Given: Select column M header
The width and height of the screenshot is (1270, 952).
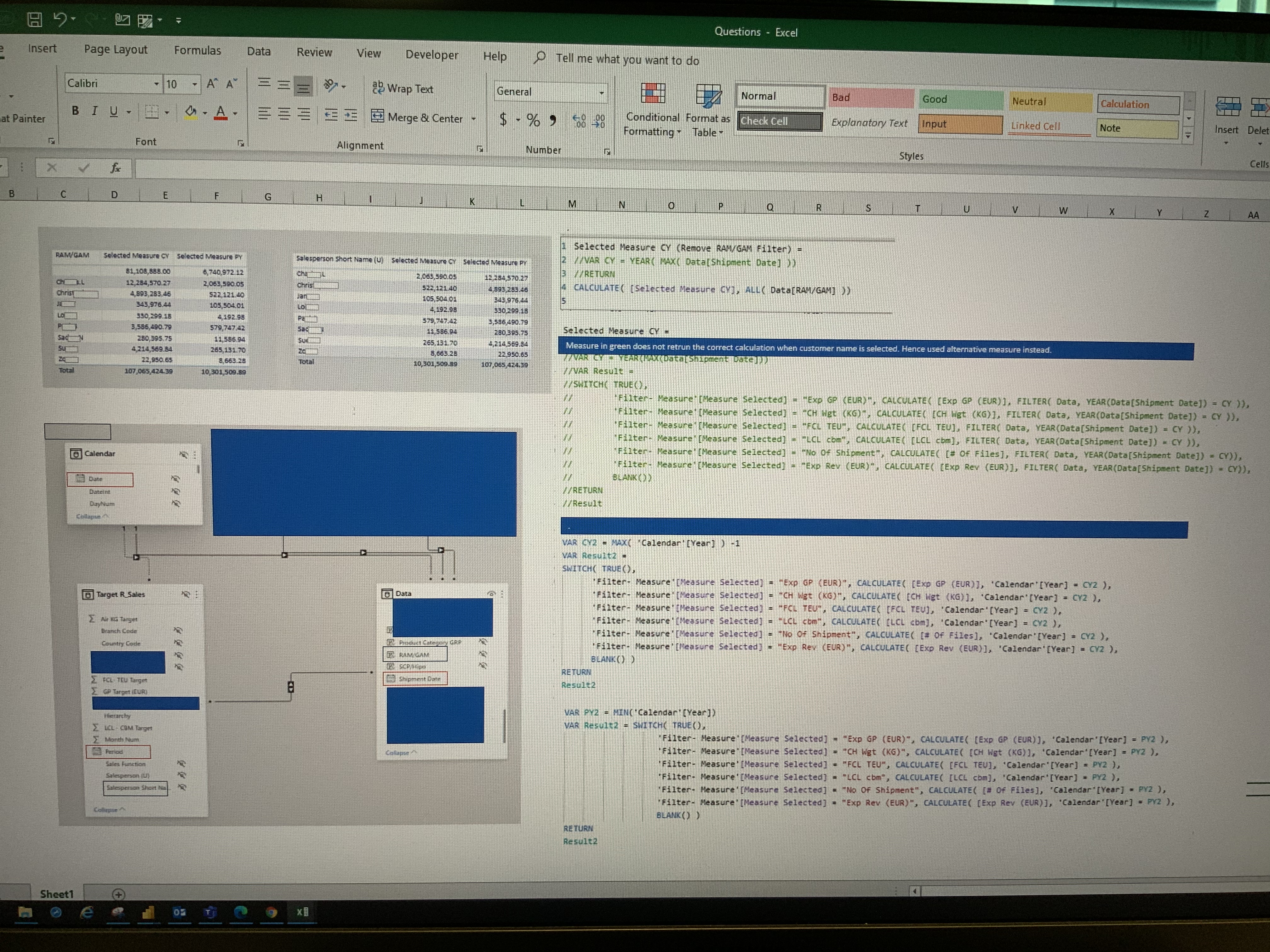Looking at the screenshot, I should pos(572,204).
